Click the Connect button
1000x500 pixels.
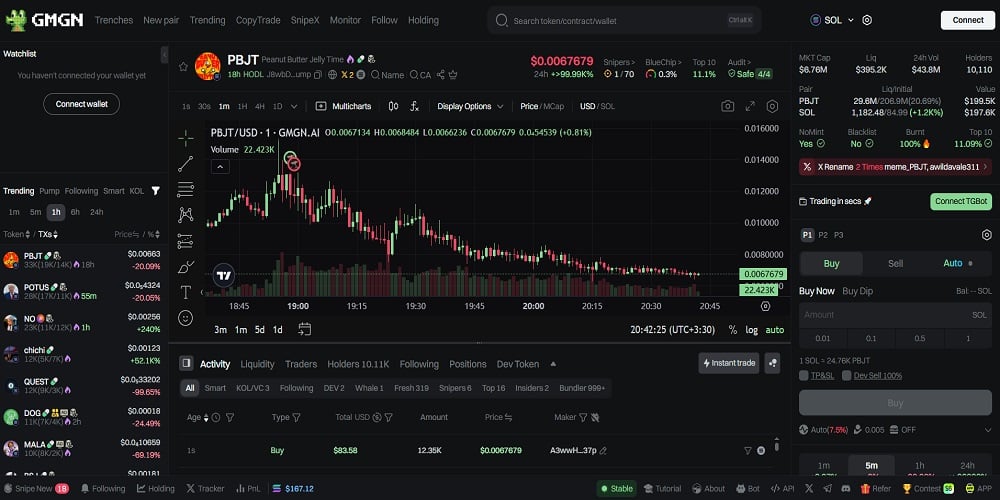(x=967, y=20)
